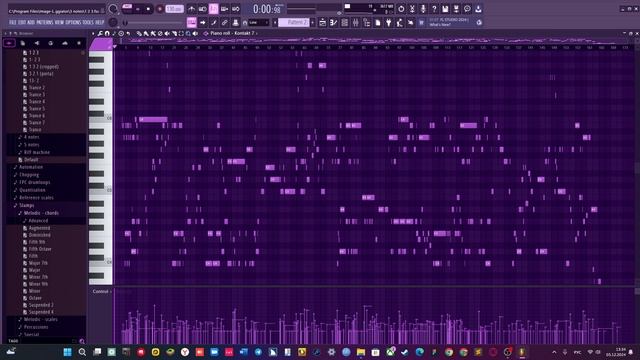This screenshot has height=360, width=640.
Task: Open the Channel rack icon
Action: point(344,22)
